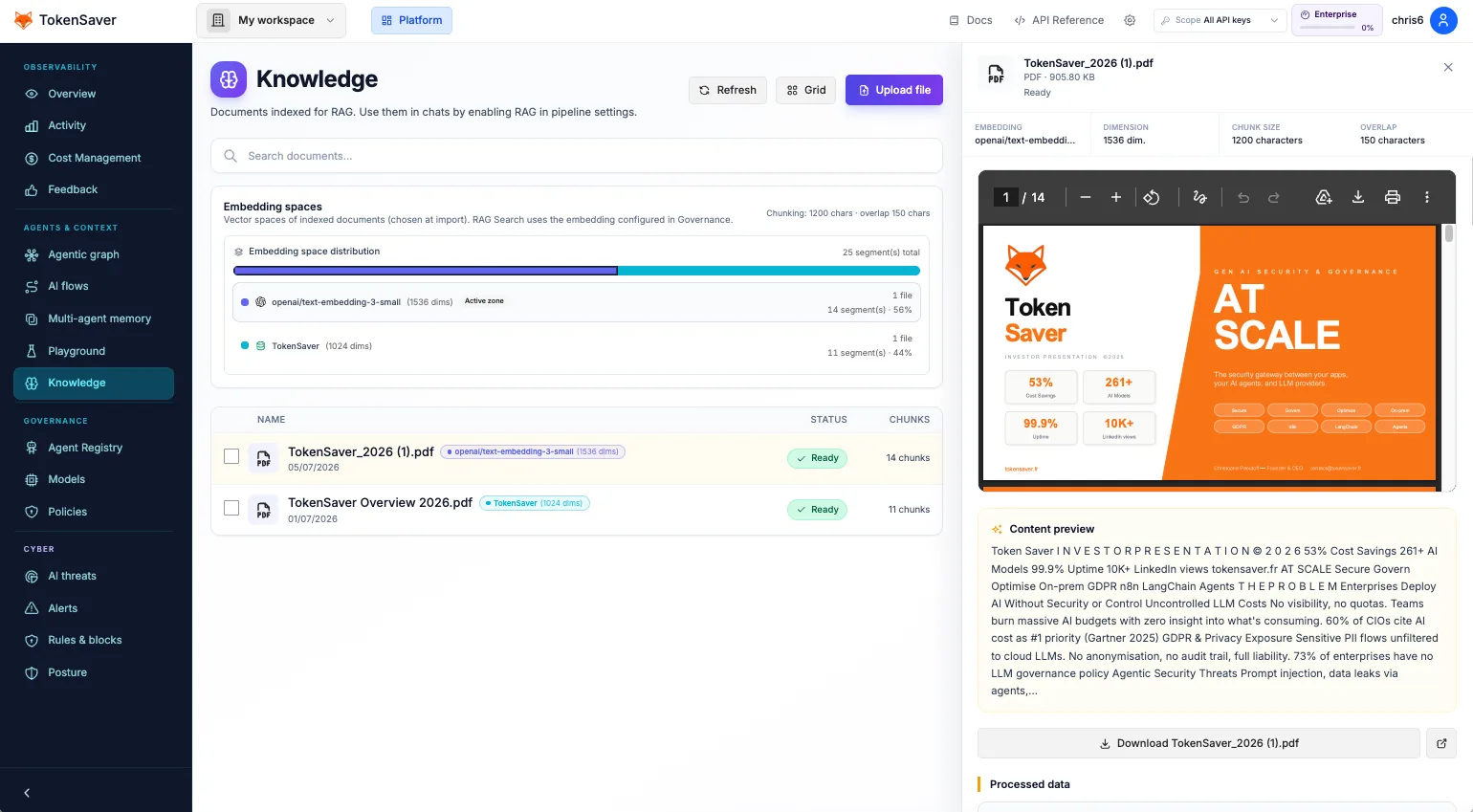Open PDF viewer more options menu
The width and height of the screenshot is (1473, 812).
(x=1427, y=197)
